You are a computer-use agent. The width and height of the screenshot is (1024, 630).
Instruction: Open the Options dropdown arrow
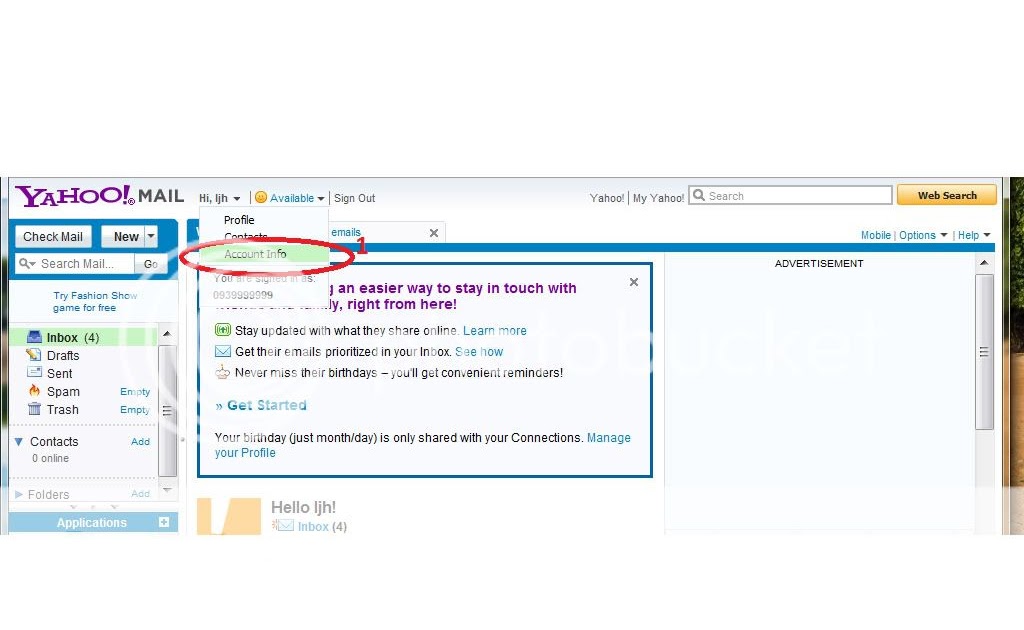[x=944, y=235]
